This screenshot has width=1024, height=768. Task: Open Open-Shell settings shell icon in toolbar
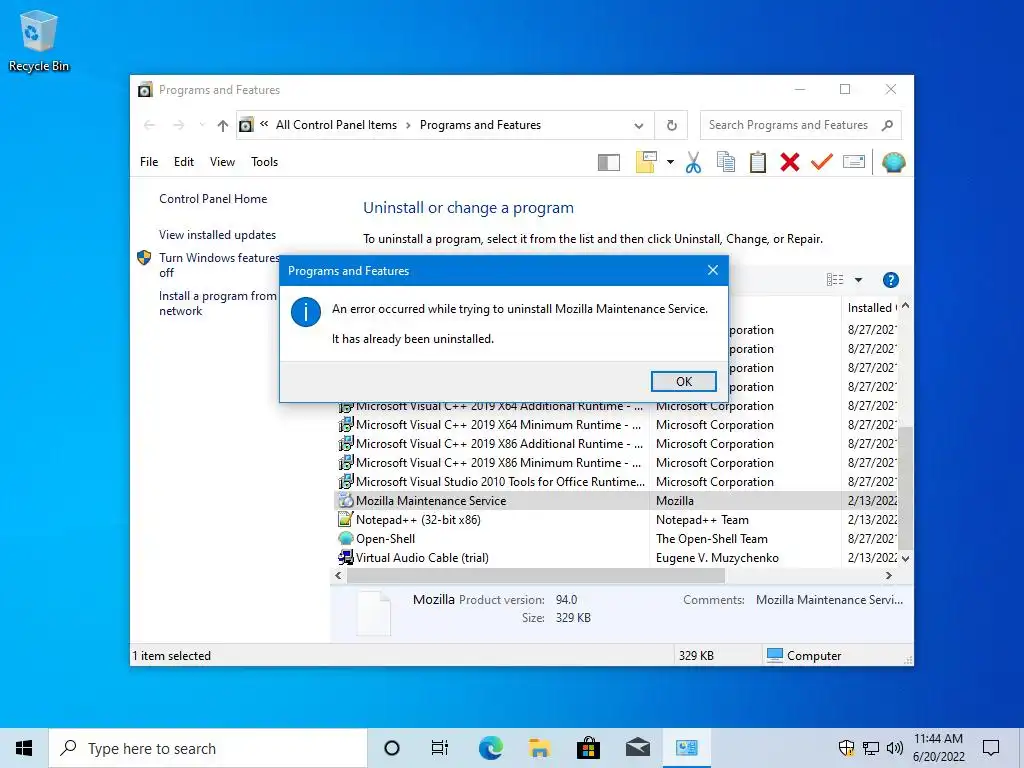click(x=893, y=162)
